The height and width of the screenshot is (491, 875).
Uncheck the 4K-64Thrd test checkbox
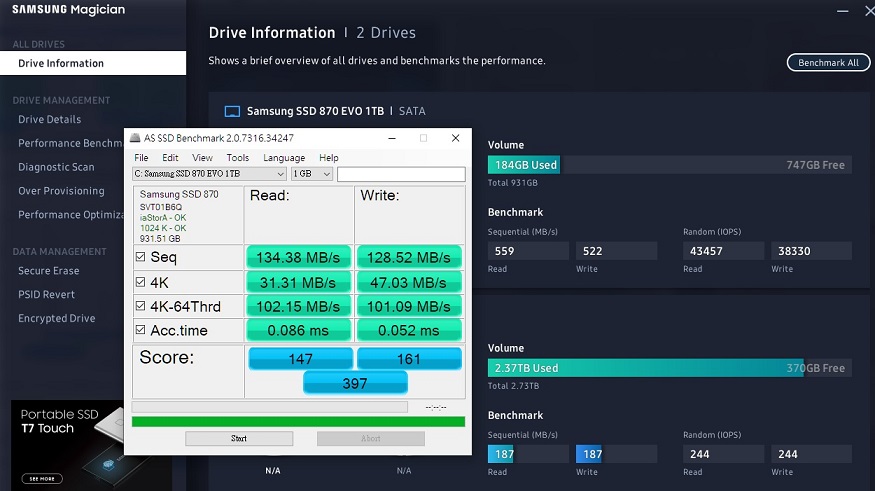pyautogui.click(x=141, y=306)
